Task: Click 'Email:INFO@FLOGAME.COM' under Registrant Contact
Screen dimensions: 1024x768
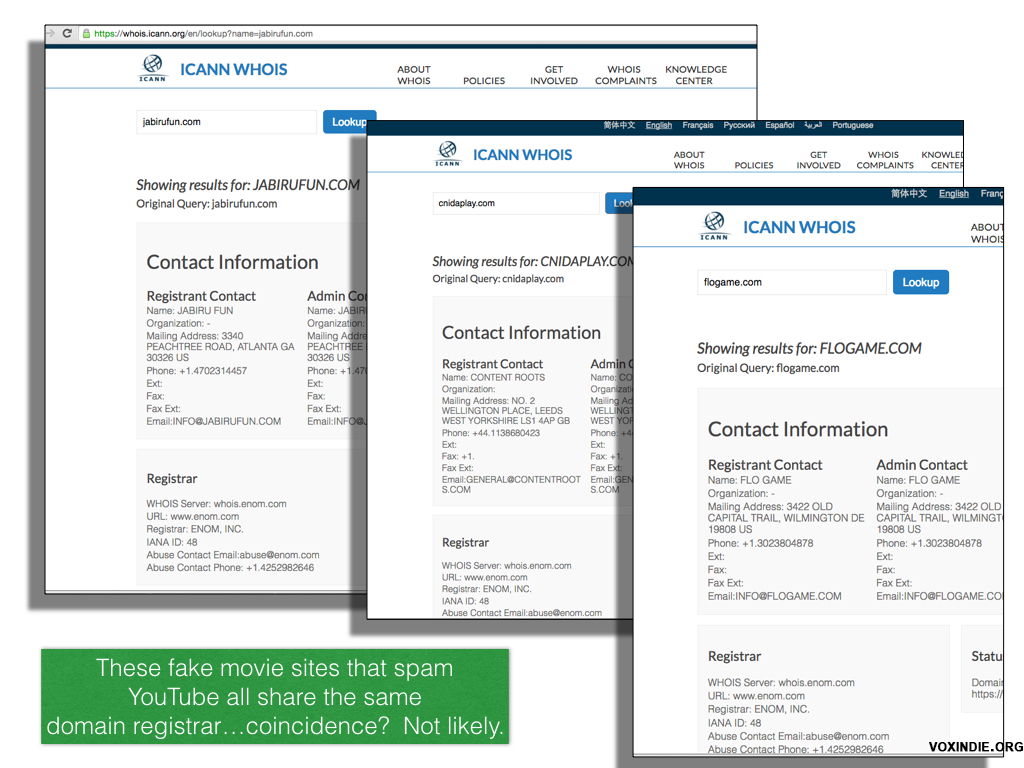Action: click(x=775, y=597)
